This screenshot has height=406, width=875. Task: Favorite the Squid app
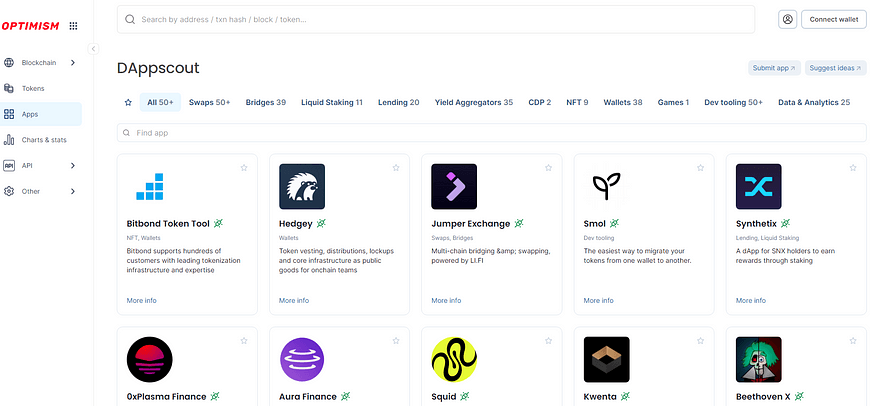pos(549,341)
